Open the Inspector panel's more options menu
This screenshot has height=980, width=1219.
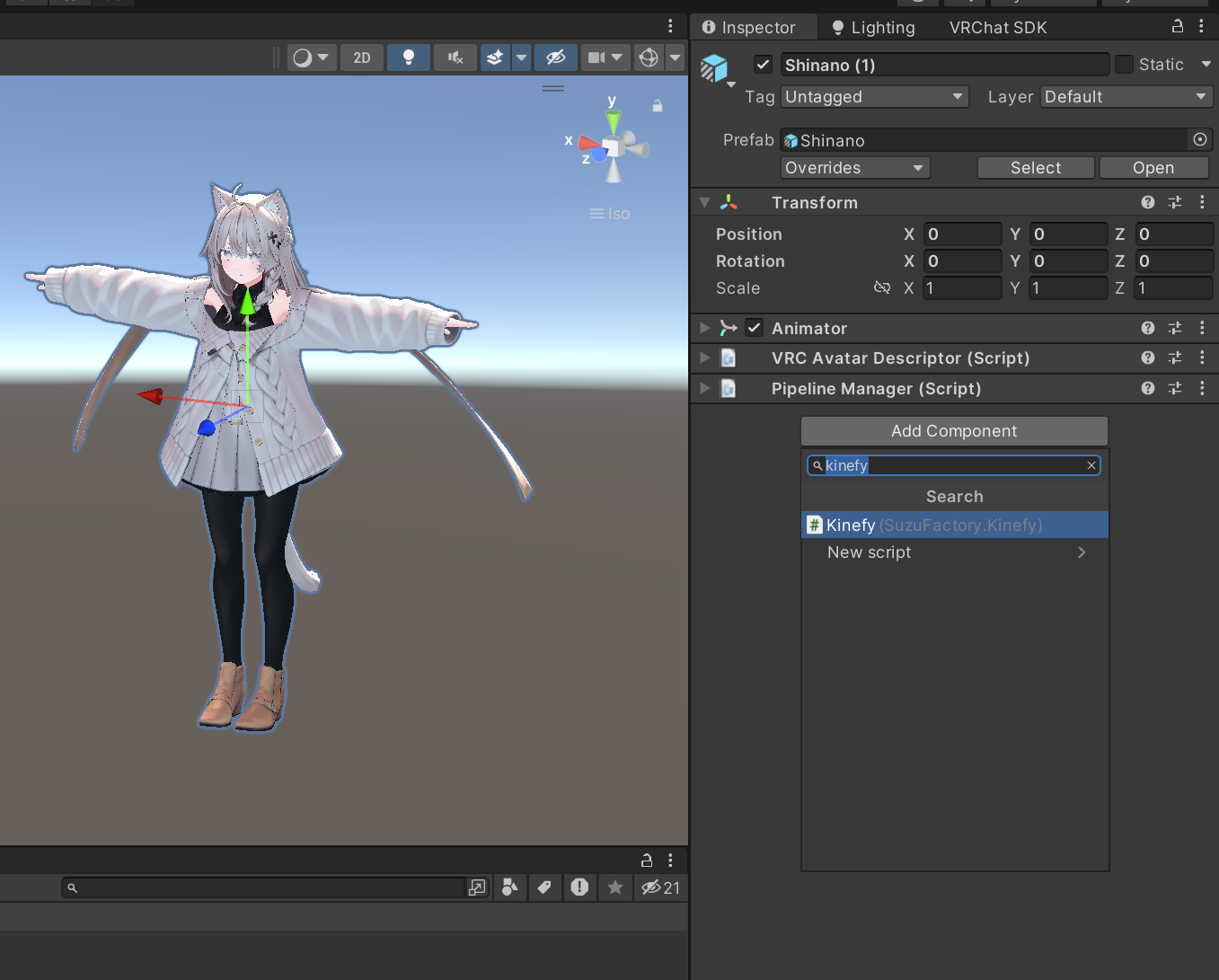pyautogui.click(x=1201, y=26)
